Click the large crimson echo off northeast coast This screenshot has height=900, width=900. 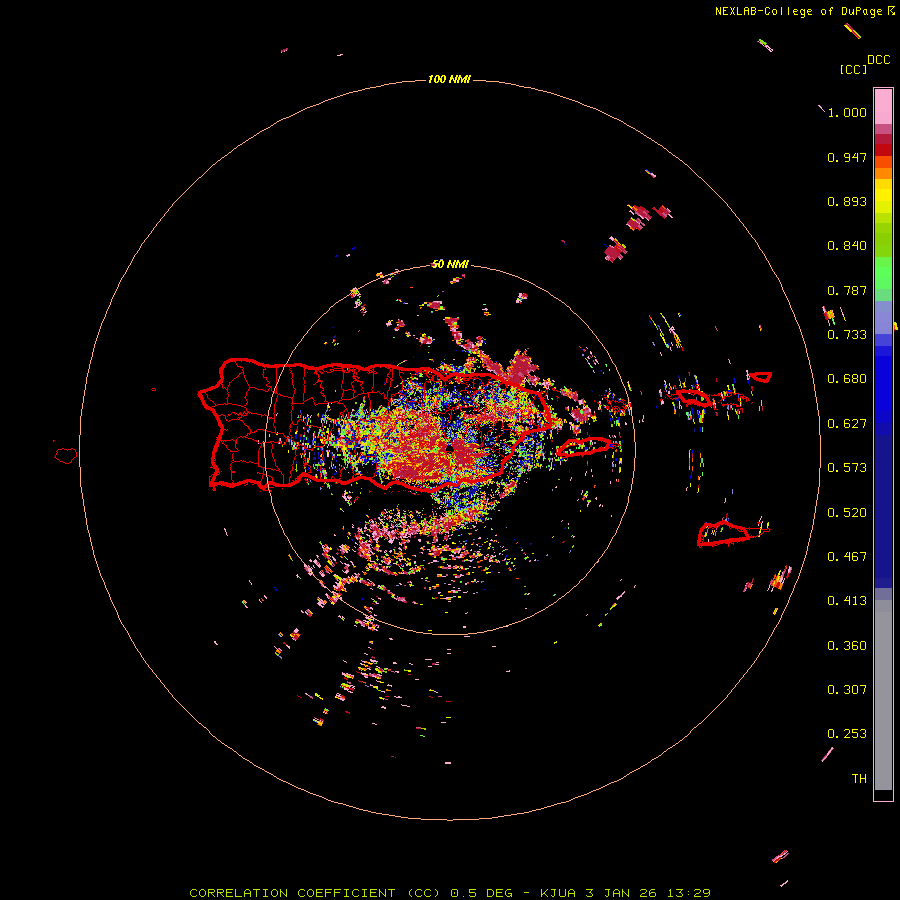pyautogui.click(x=522, y=368)
